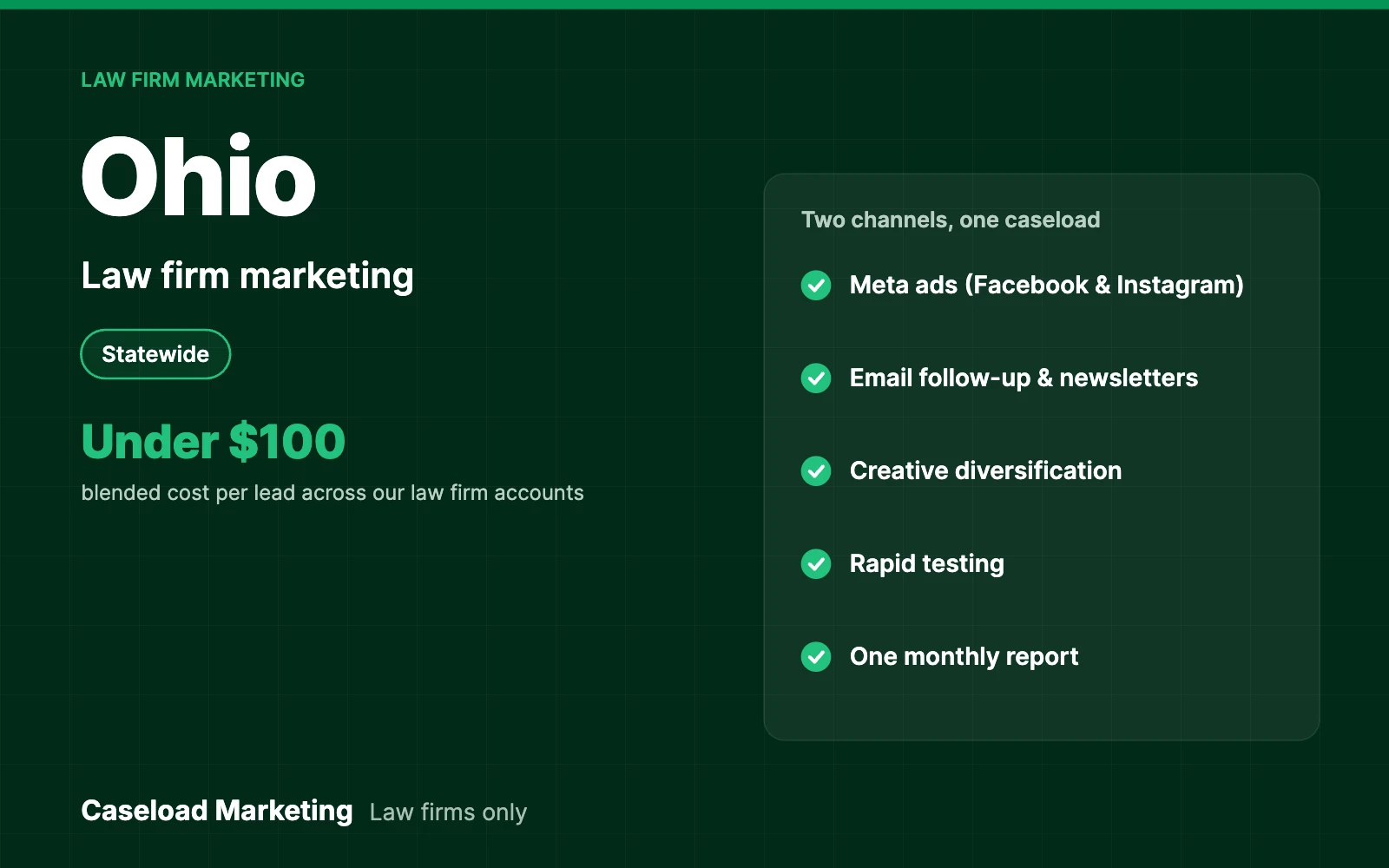Click 'blended cost per lead across our law firm accounts'

332,493
